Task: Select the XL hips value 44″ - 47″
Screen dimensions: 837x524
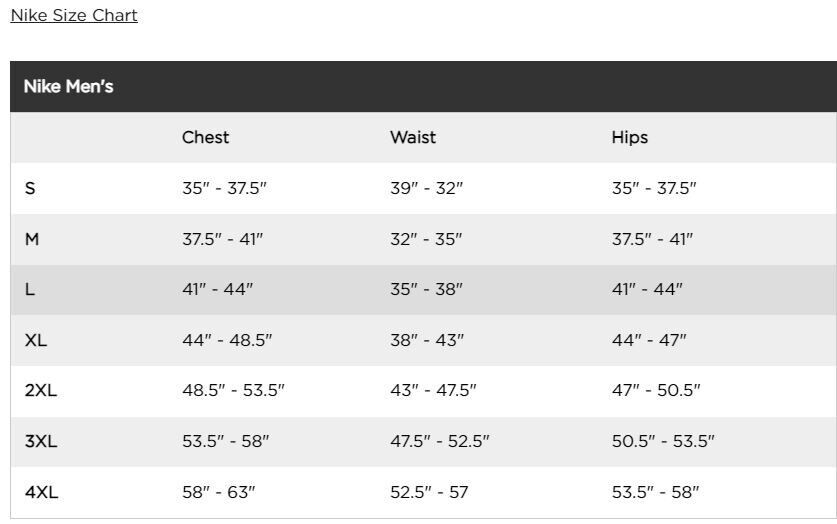Action: coord(649,340)
